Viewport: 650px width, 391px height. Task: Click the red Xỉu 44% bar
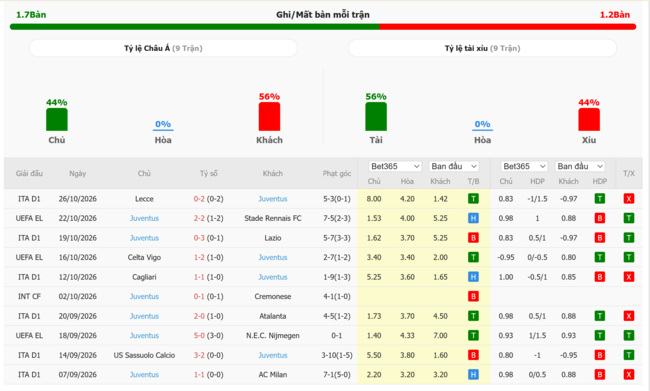click(x=589, y=119)
